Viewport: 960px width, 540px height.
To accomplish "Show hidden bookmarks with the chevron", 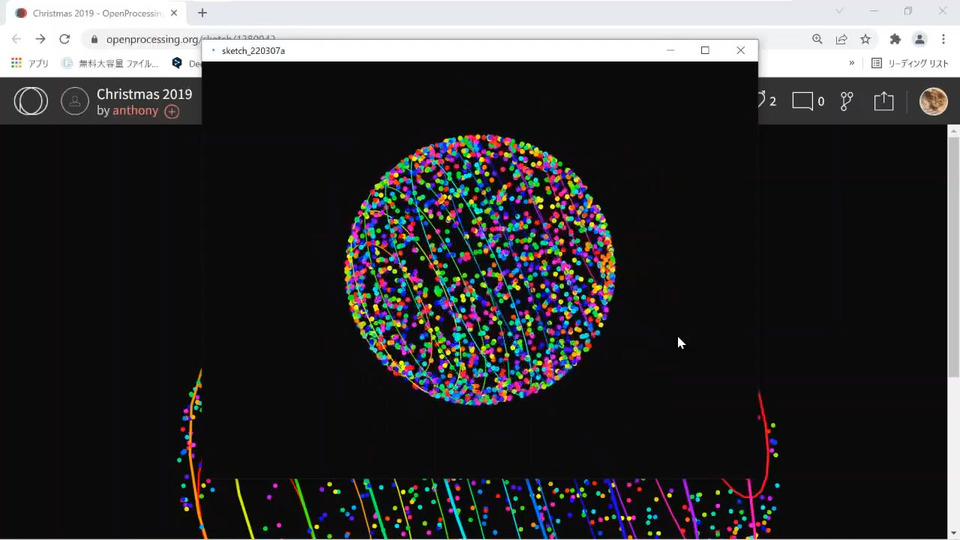I will click(852, 63).
